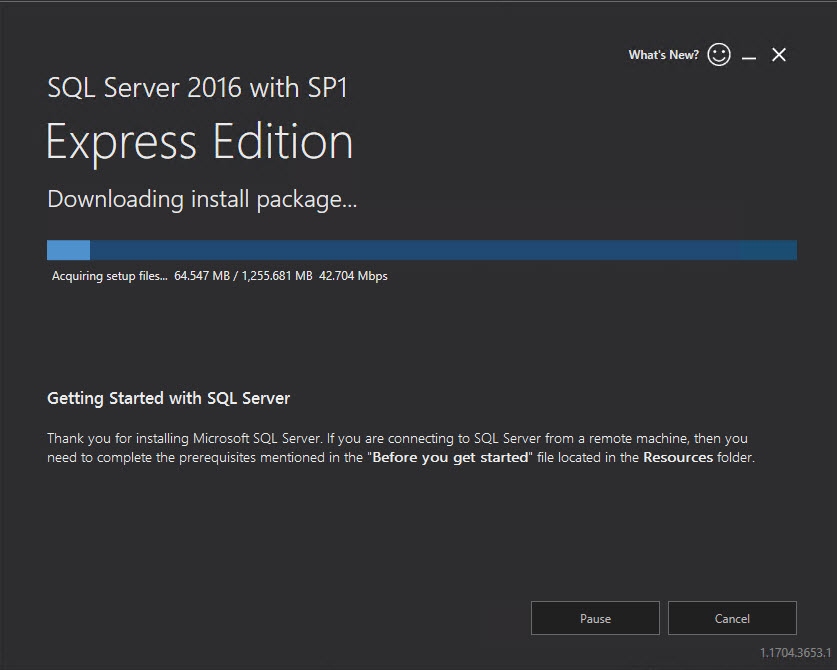Open the What's New? link
The image size is (837, 670).
click(x=663, y=55)
